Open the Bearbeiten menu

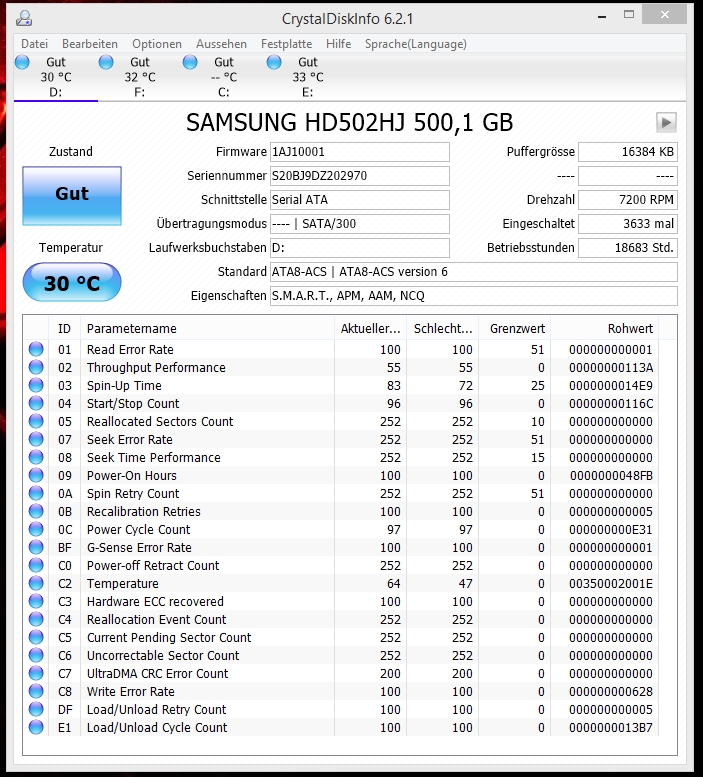[x=90, y=44]
